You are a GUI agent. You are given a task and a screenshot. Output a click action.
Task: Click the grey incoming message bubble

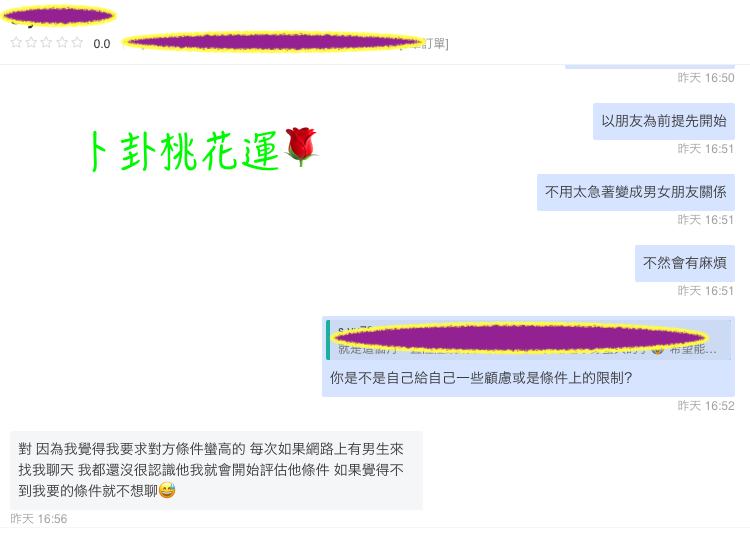216,470
